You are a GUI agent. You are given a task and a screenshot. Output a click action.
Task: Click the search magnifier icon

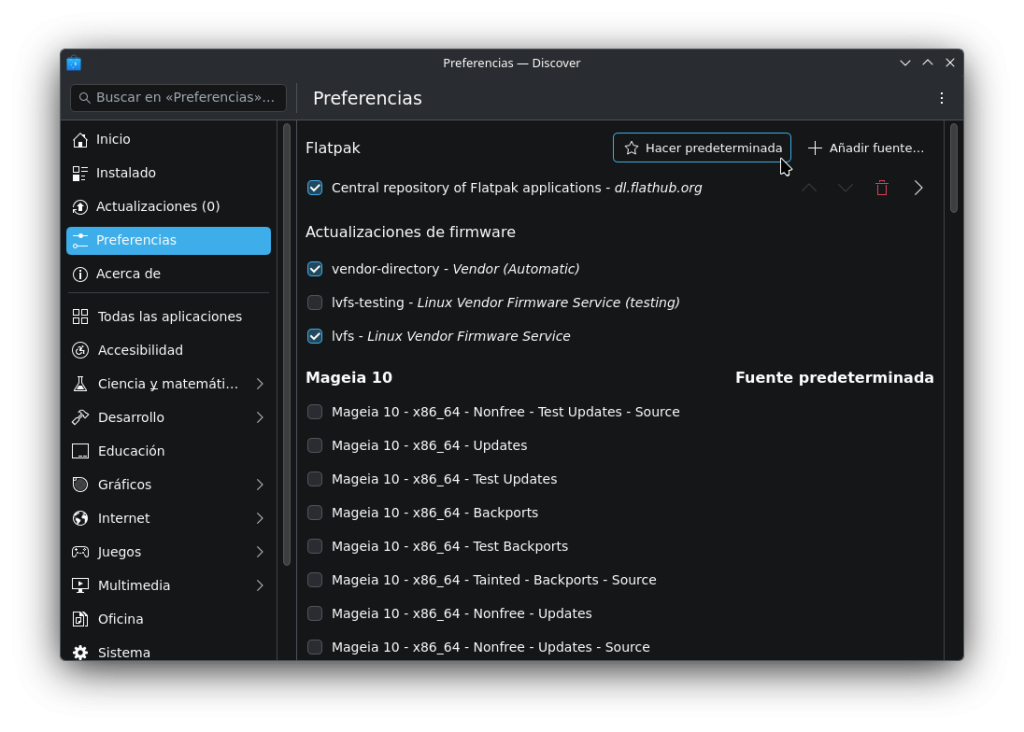coord(84,98)
